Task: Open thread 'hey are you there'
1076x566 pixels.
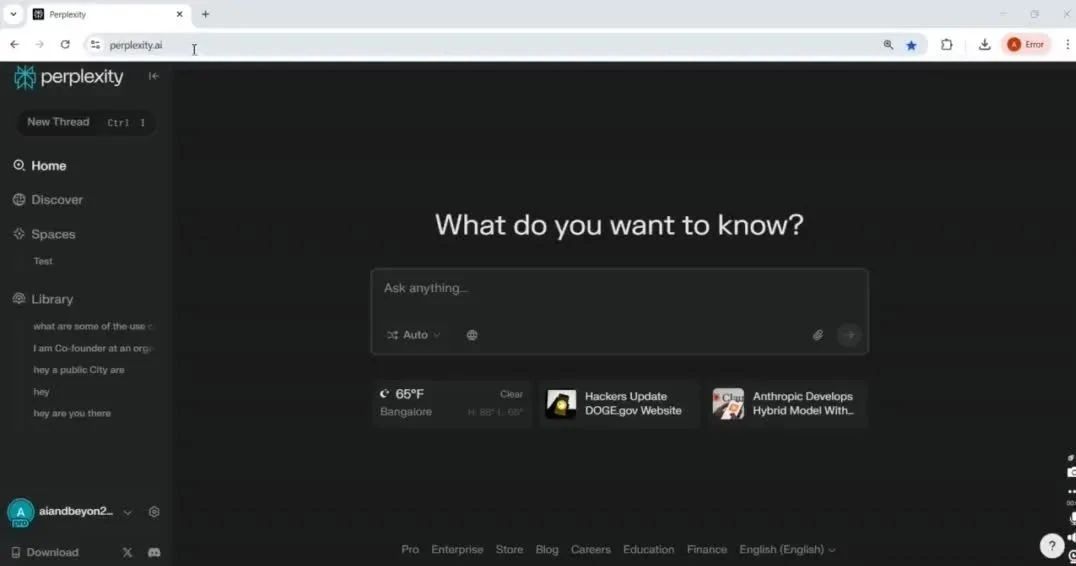Action: tap(72, 413)
